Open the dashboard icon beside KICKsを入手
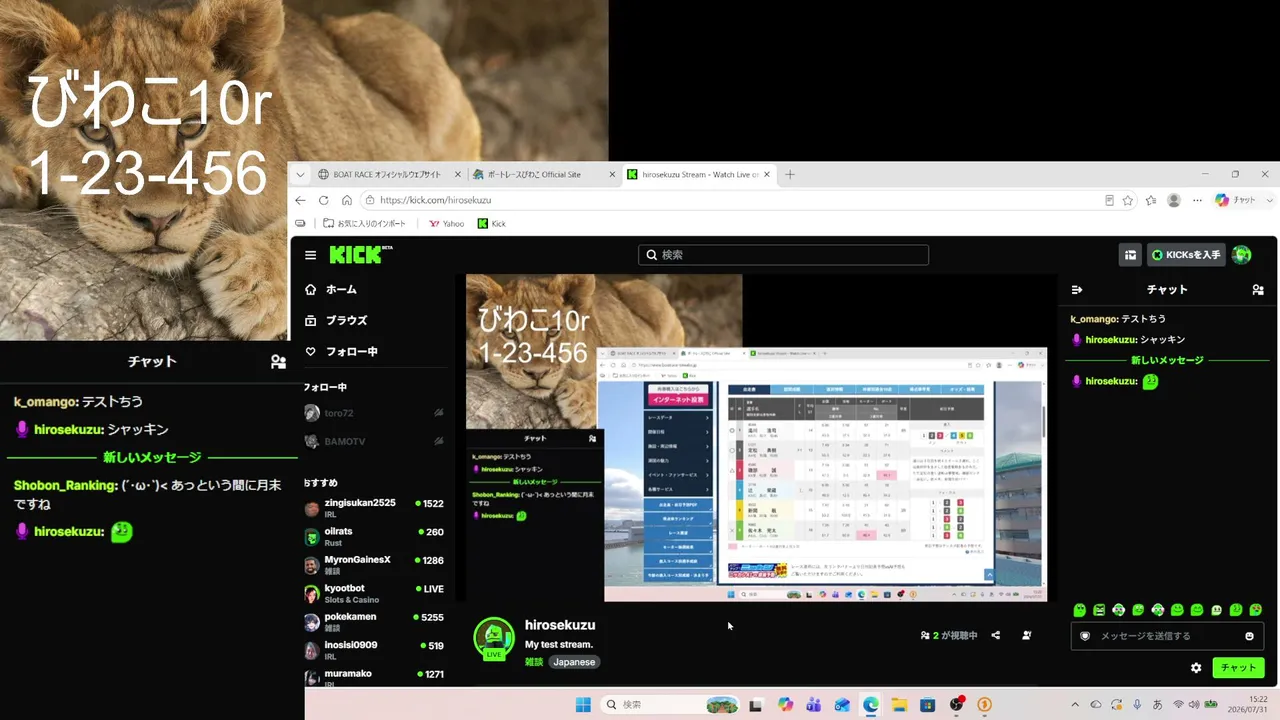Viewport: 1280px width, 720px height. [x=1130, y=255]
